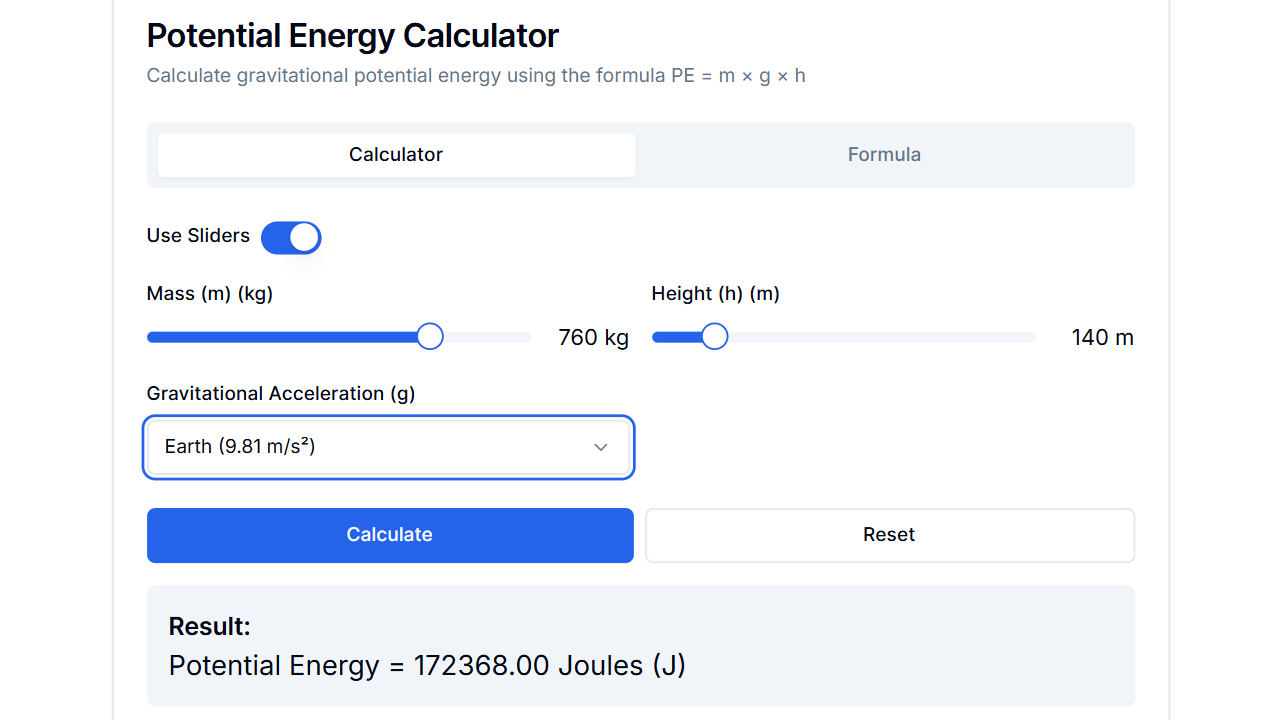Open the gravitational acceleration dropdown chevron
1280x720 pixels.
click(600, 447)
